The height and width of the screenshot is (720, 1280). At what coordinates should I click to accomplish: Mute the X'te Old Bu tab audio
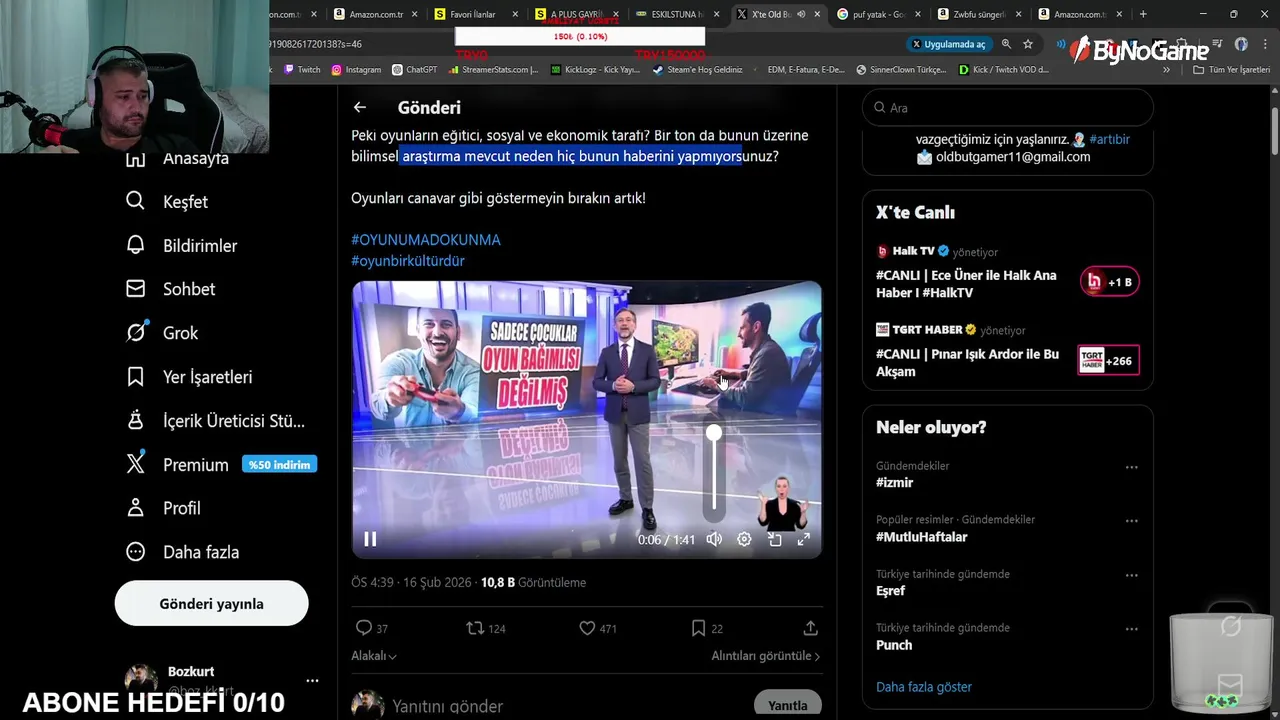pyautogui.click(x=801, y=14)
